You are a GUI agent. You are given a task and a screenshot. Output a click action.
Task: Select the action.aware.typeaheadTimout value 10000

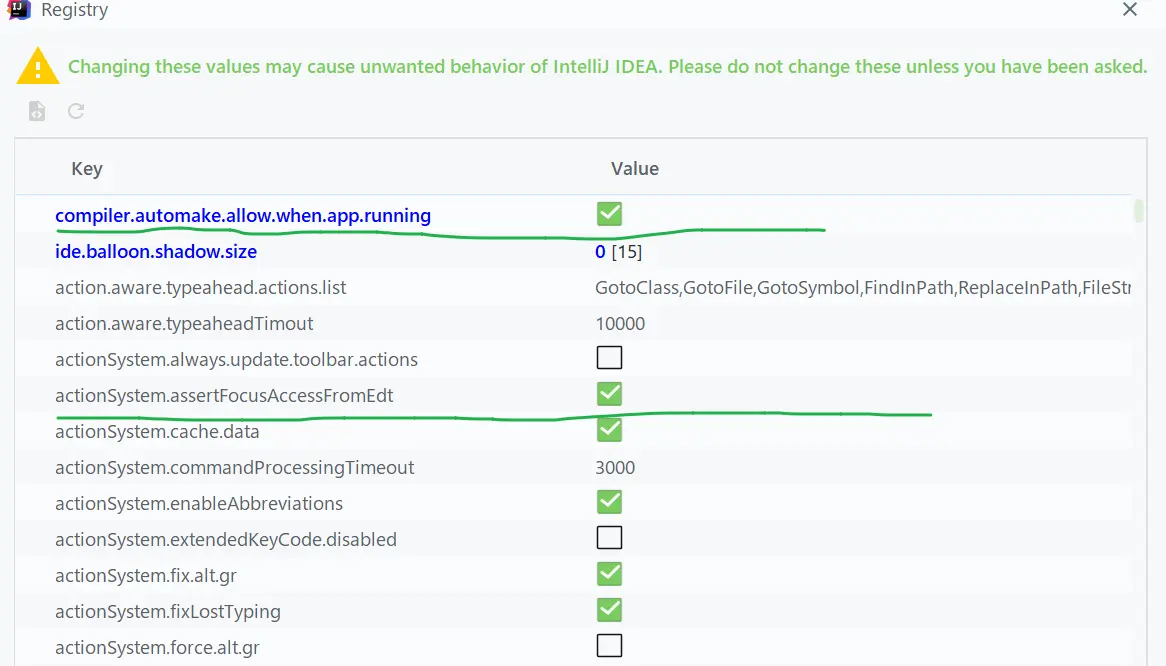point(620,324)
